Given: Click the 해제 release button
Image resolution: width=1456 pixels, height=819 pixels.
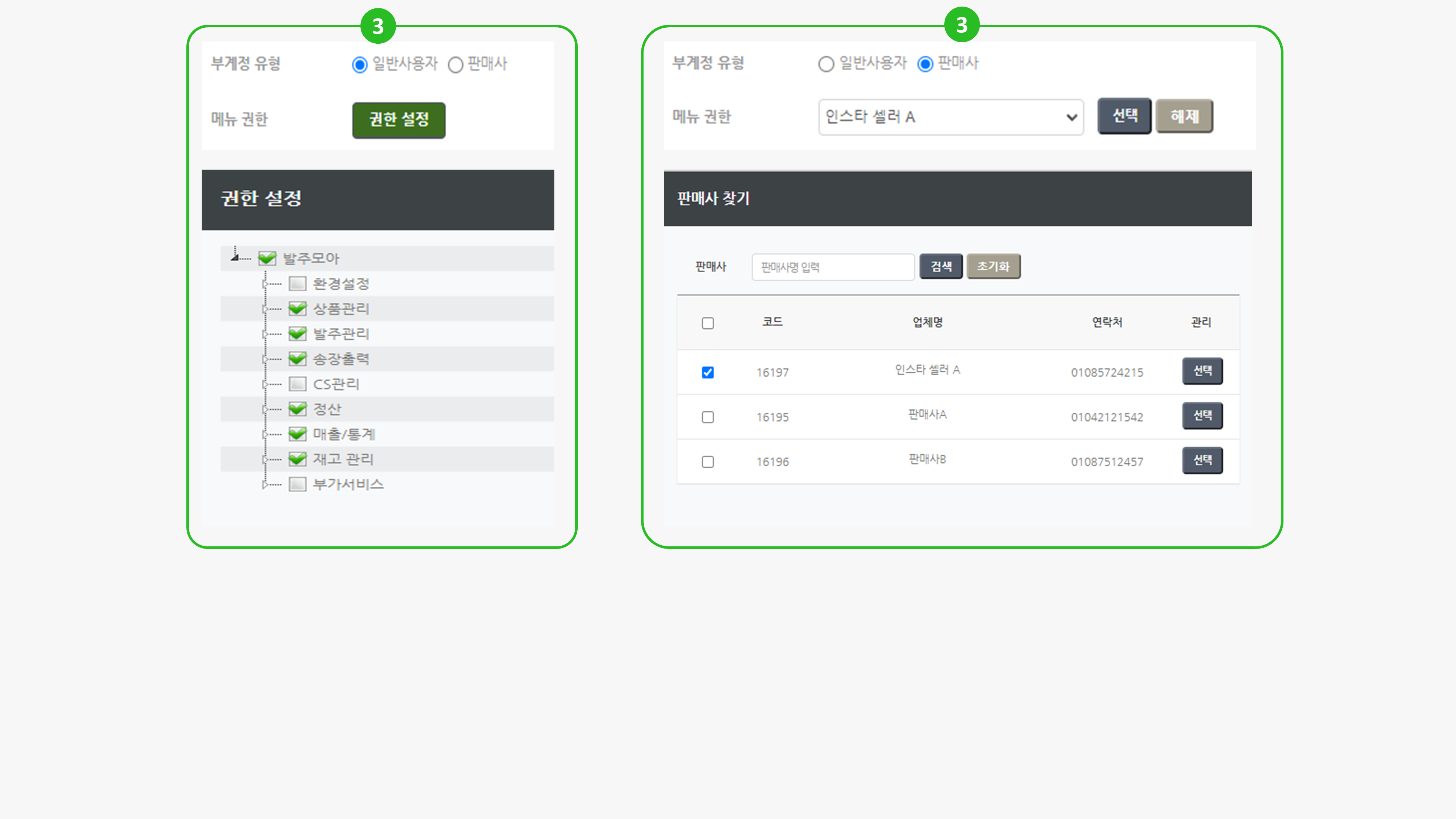Looking at the screenshot, I should 1184,116.
